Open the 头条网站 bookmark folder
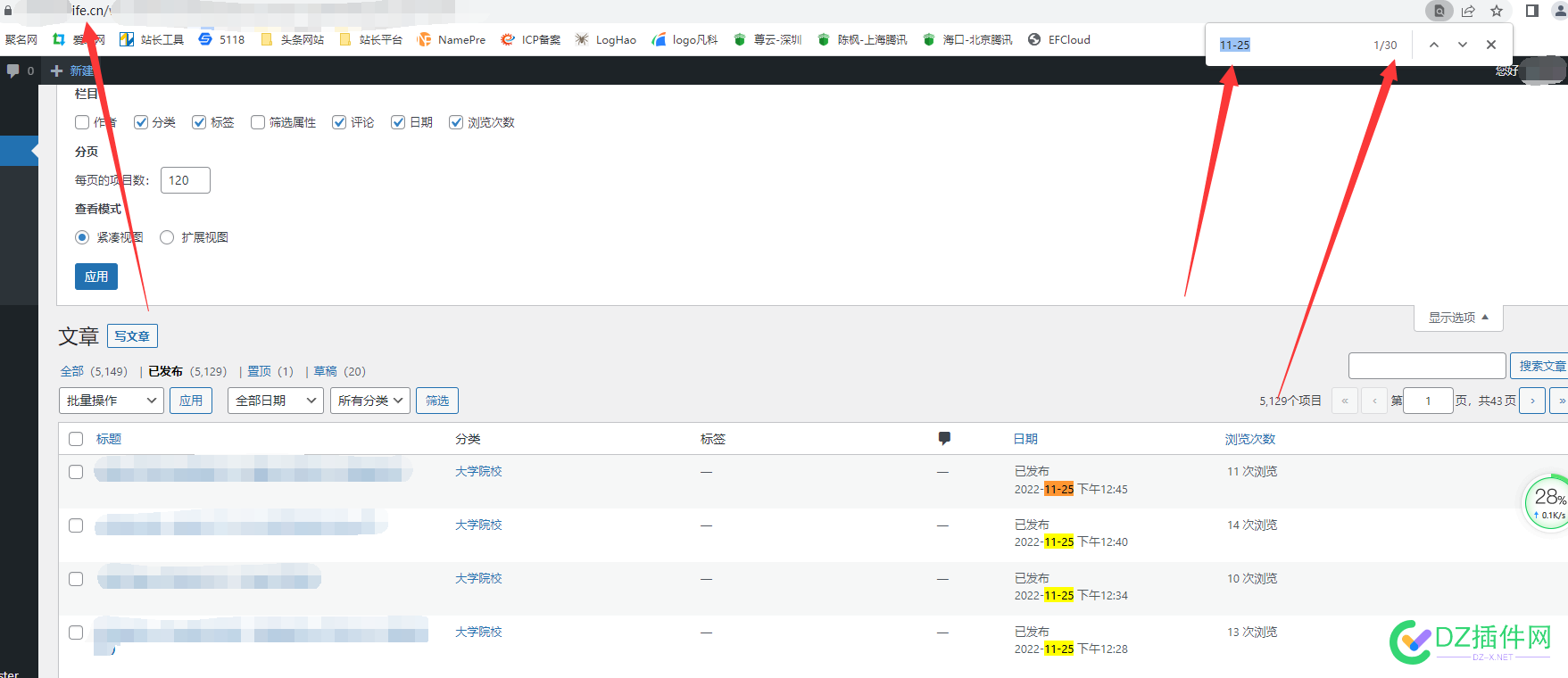Image resolution: width=1568 pixels, height=678 pixels. click(292, 39)
